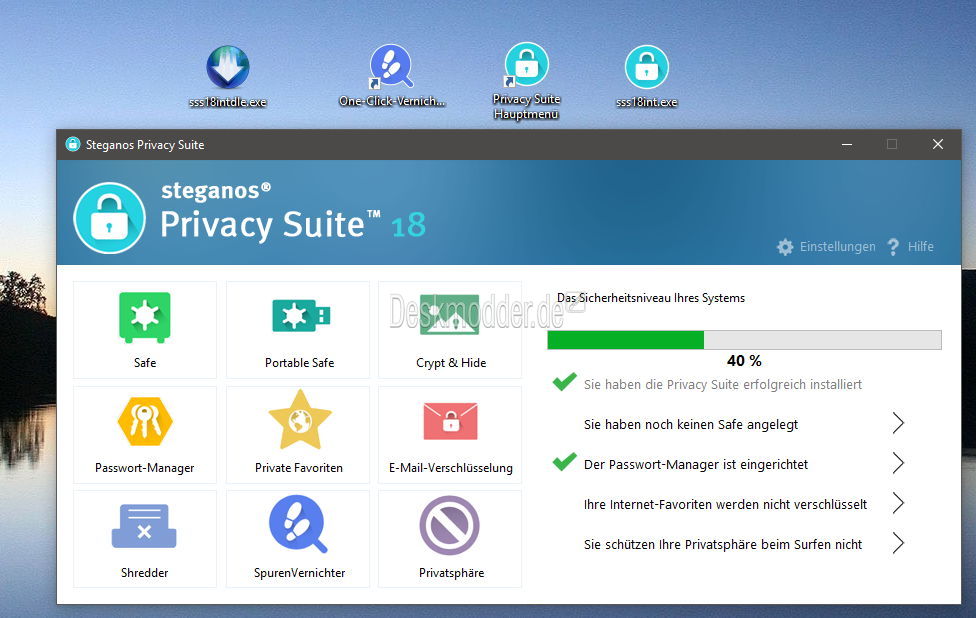
Task: Open the SpurenVernichter footprint icon
Action: point(299,524)
